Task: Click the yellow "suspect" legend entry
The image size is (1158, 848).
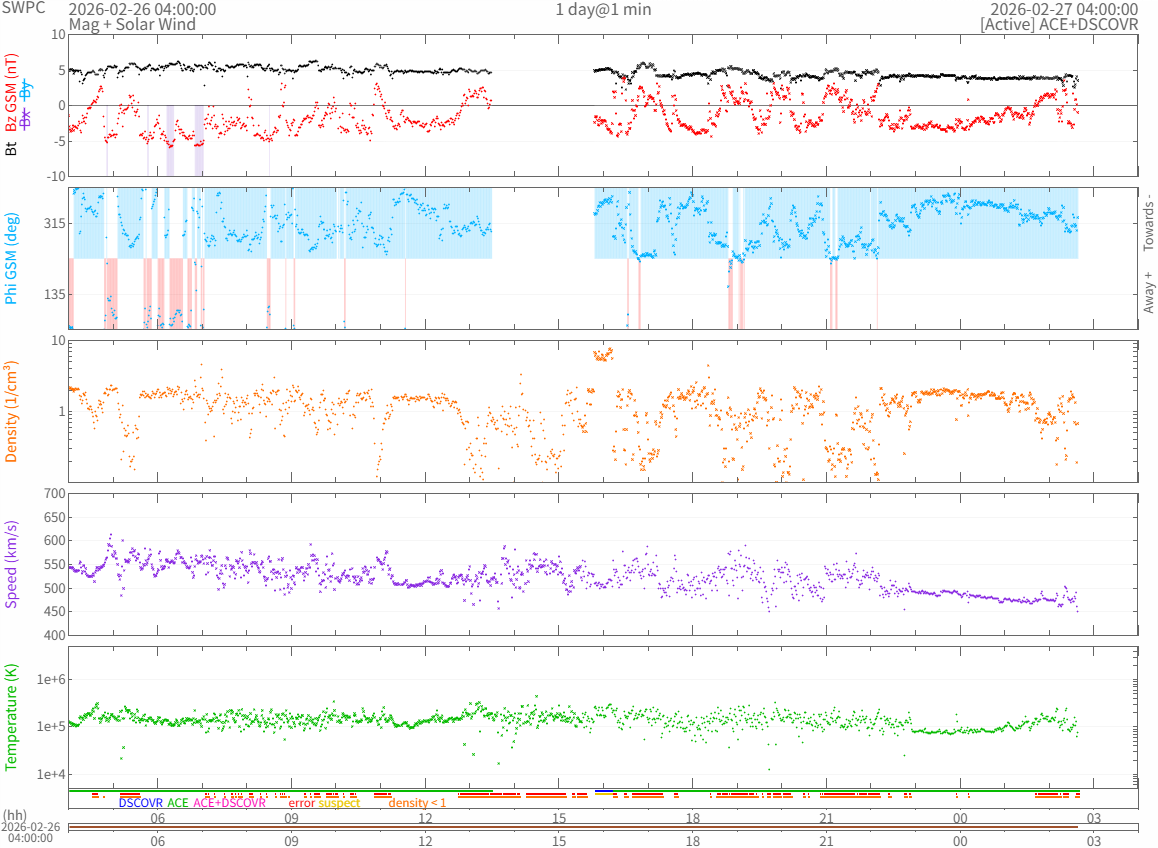Action: pos(339,803)
